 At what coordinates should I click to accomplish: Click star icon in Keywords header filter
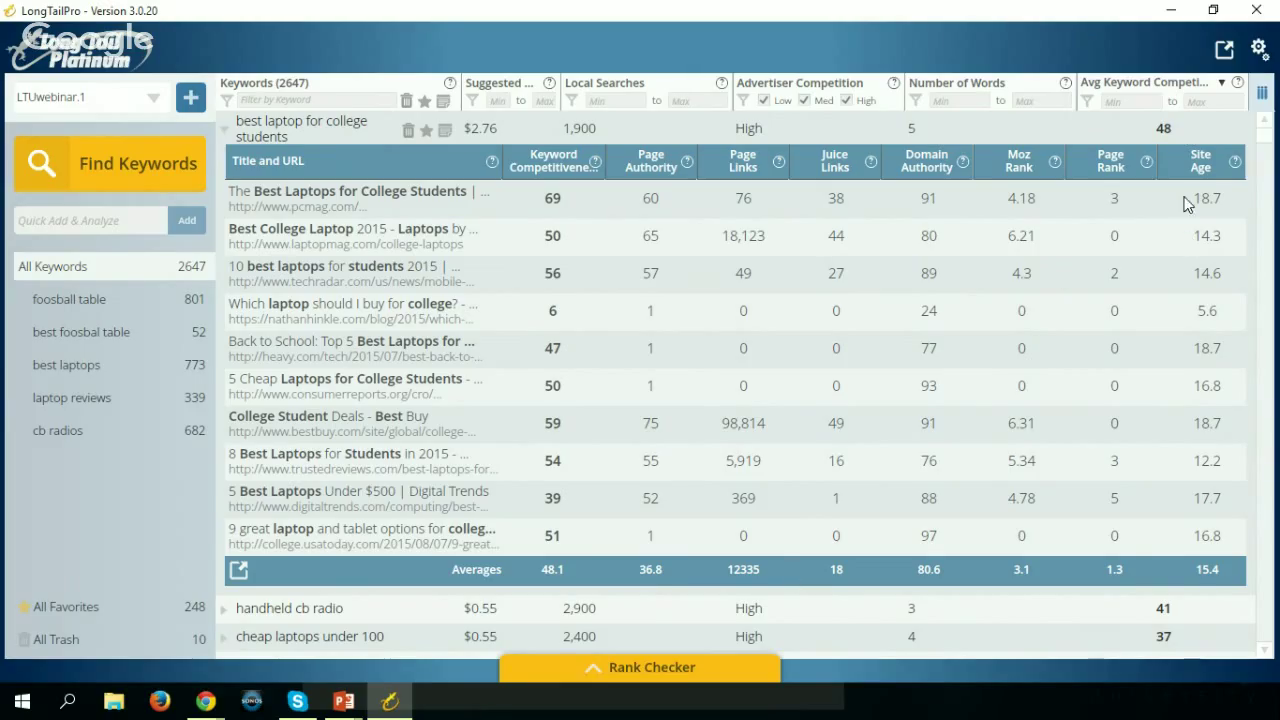(x=424, y=101)
